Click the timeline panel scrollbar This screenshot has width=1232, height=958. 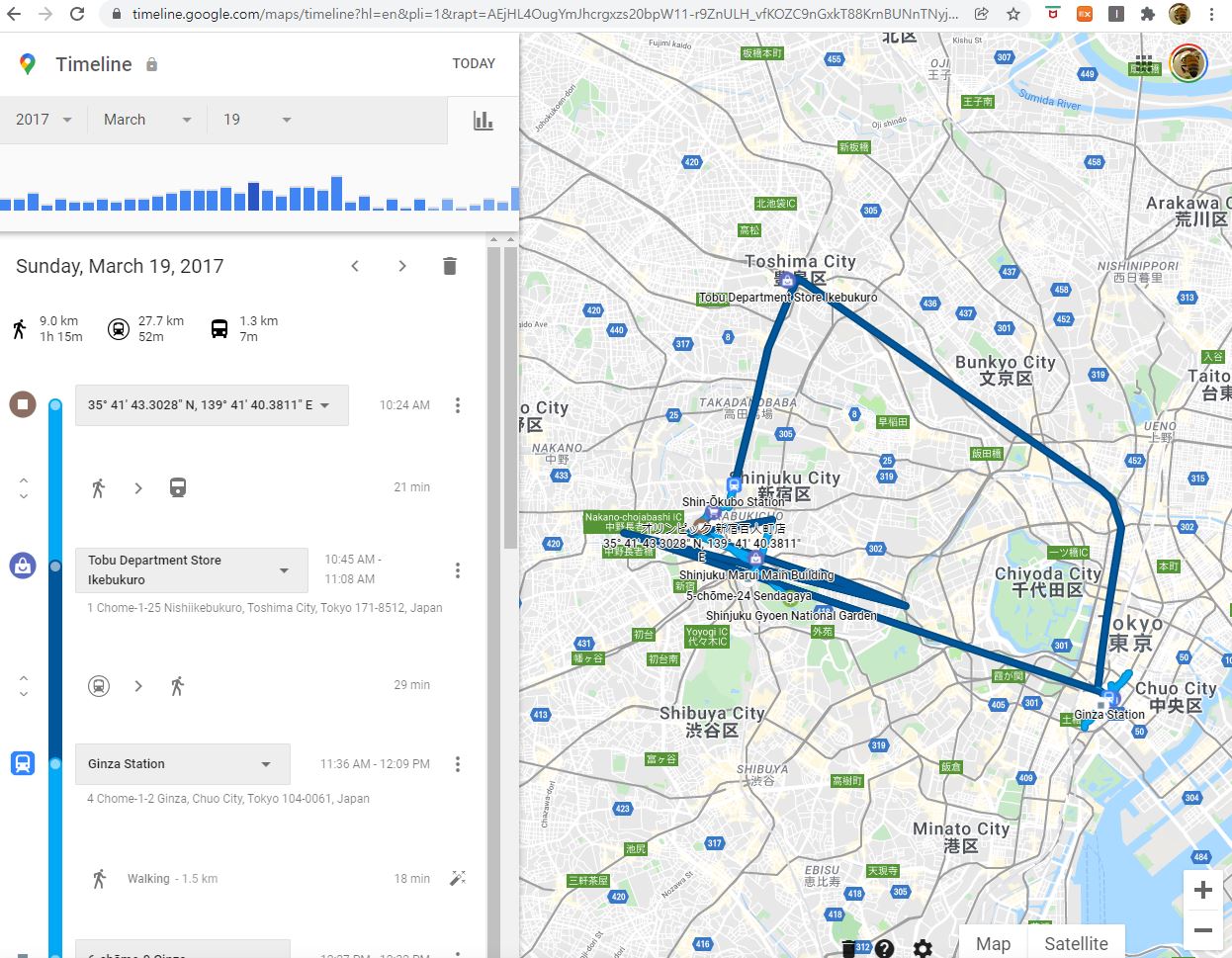tap(510, 395)
